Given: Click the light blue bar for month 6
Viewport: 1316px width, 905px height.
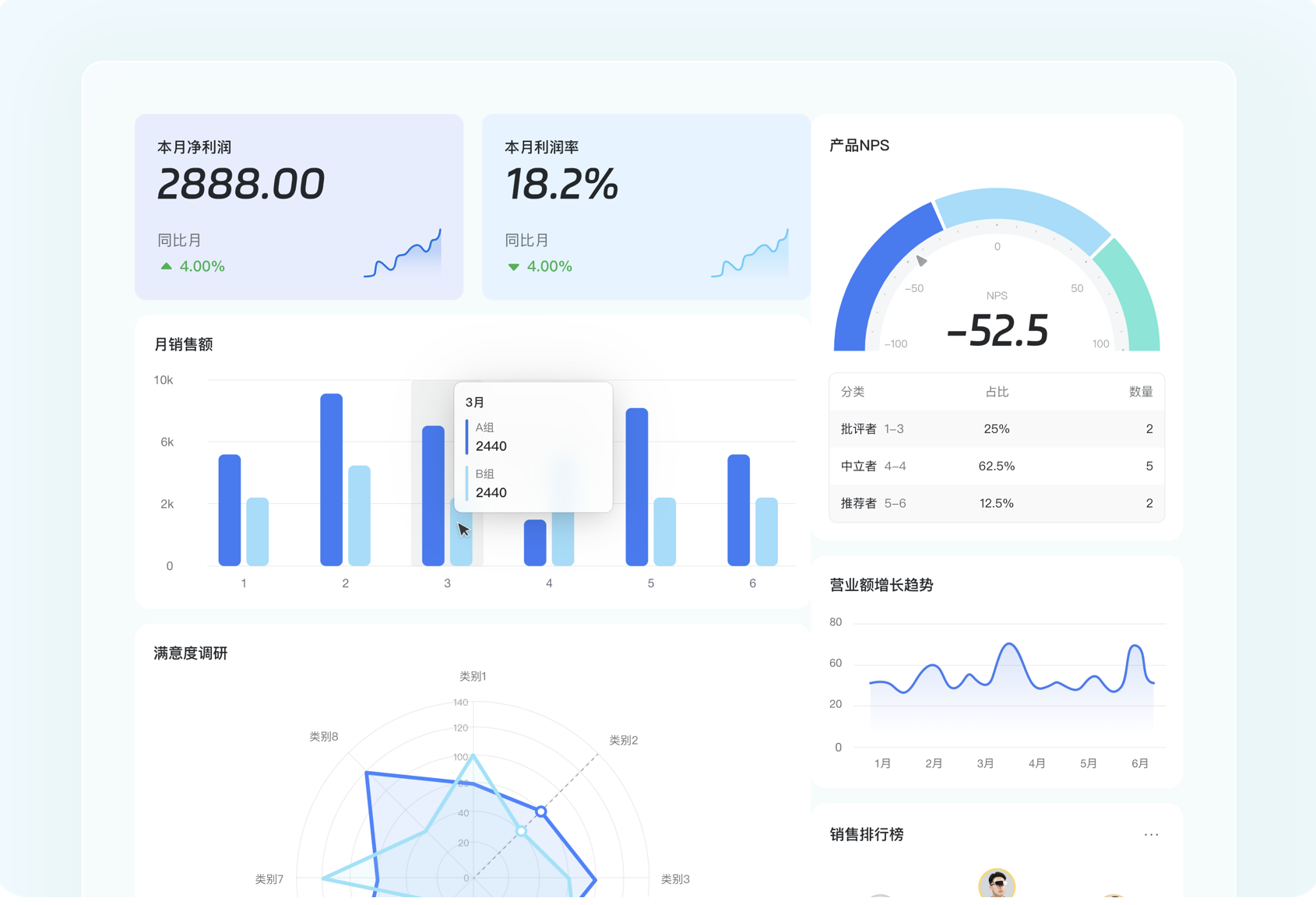Looking at the screenshot, I should point(766,532).
